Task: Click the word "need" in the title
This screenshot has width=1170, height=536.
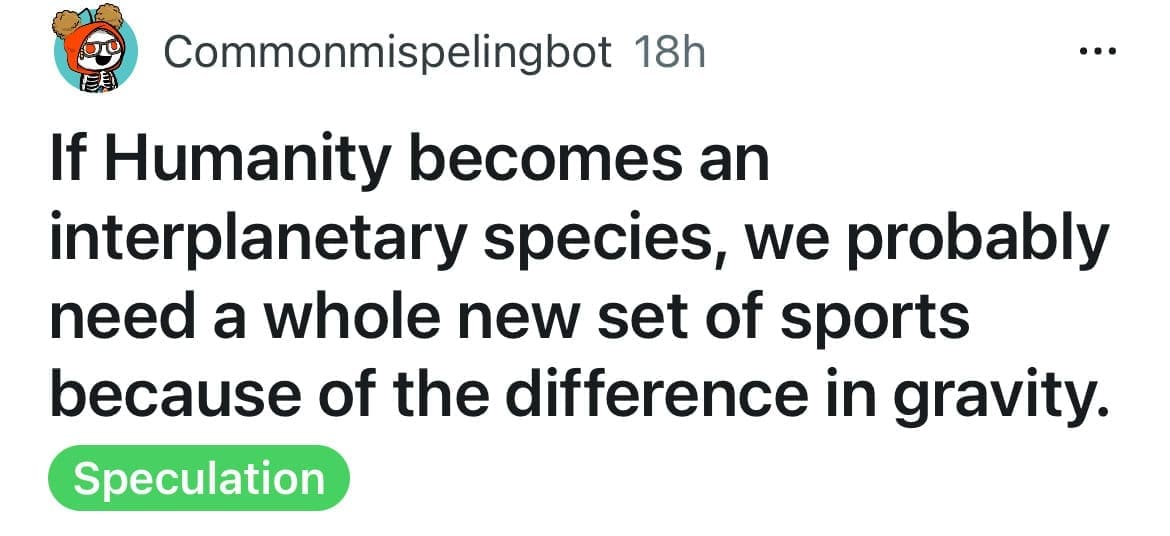Action: [110, 318]
